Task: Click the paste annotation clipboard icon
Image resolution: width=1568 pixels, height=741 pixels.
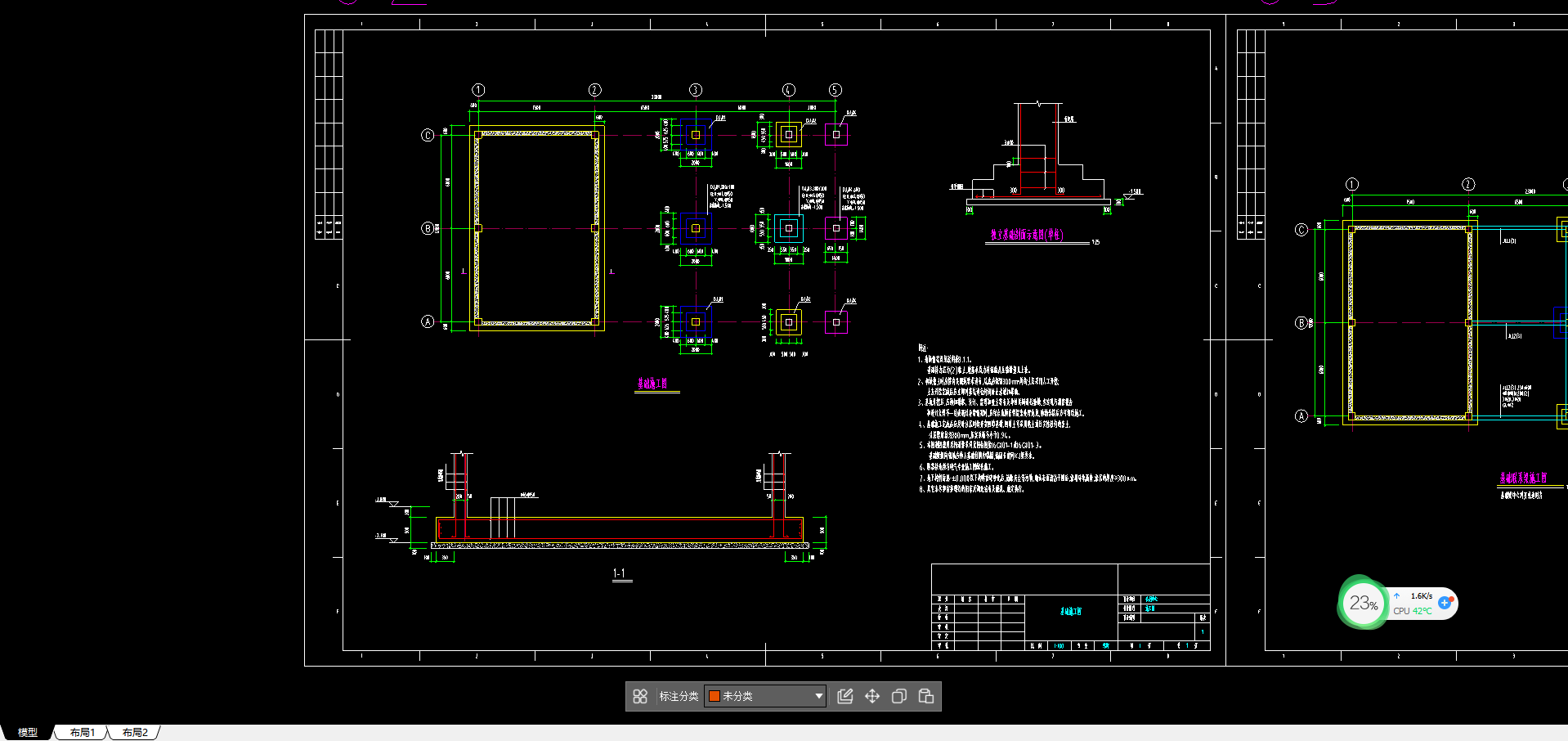Action: (926, 696)
